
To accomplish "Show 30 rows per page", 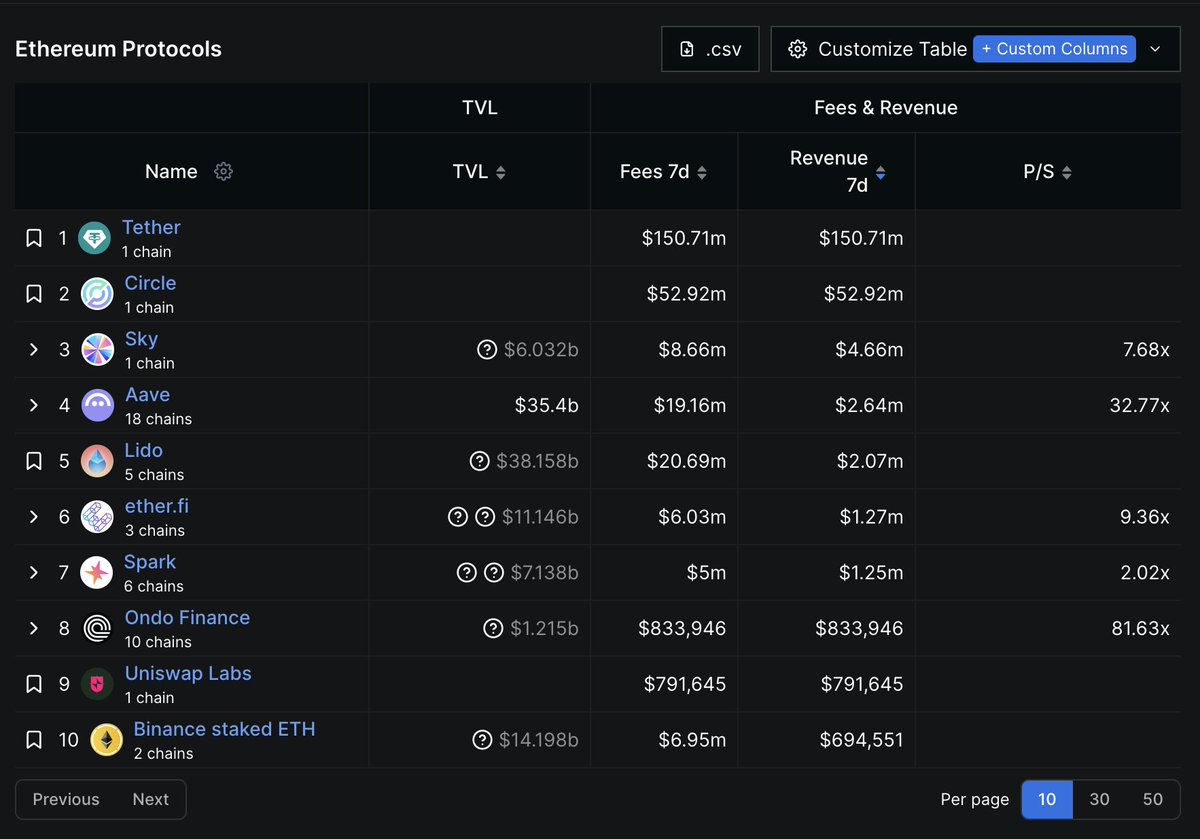I will tap(1099, 799).
